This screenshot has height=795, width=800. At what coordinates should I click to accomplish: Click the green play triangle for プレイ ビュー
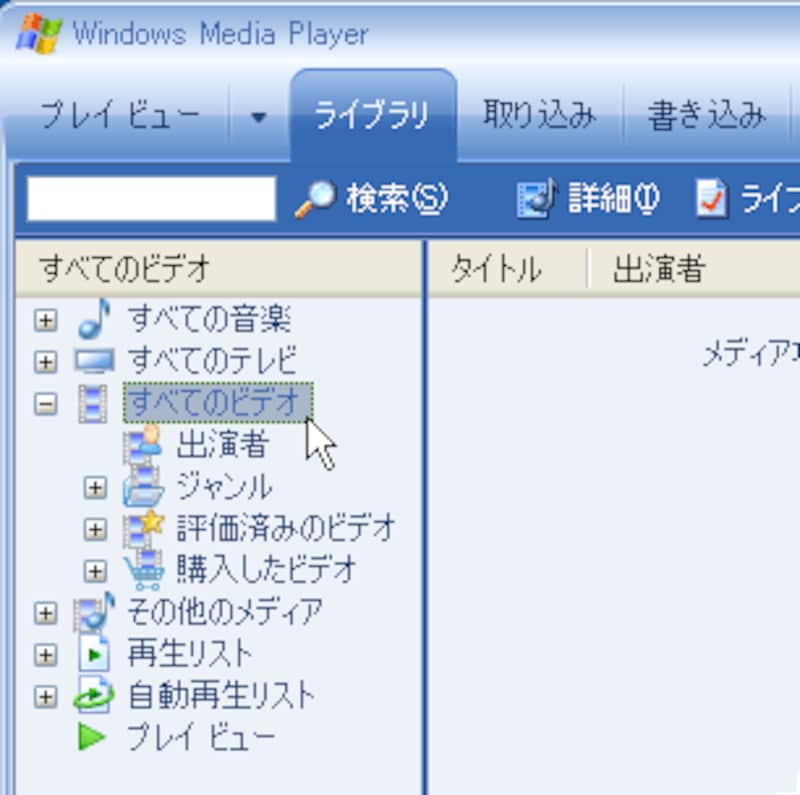point(92,737)
